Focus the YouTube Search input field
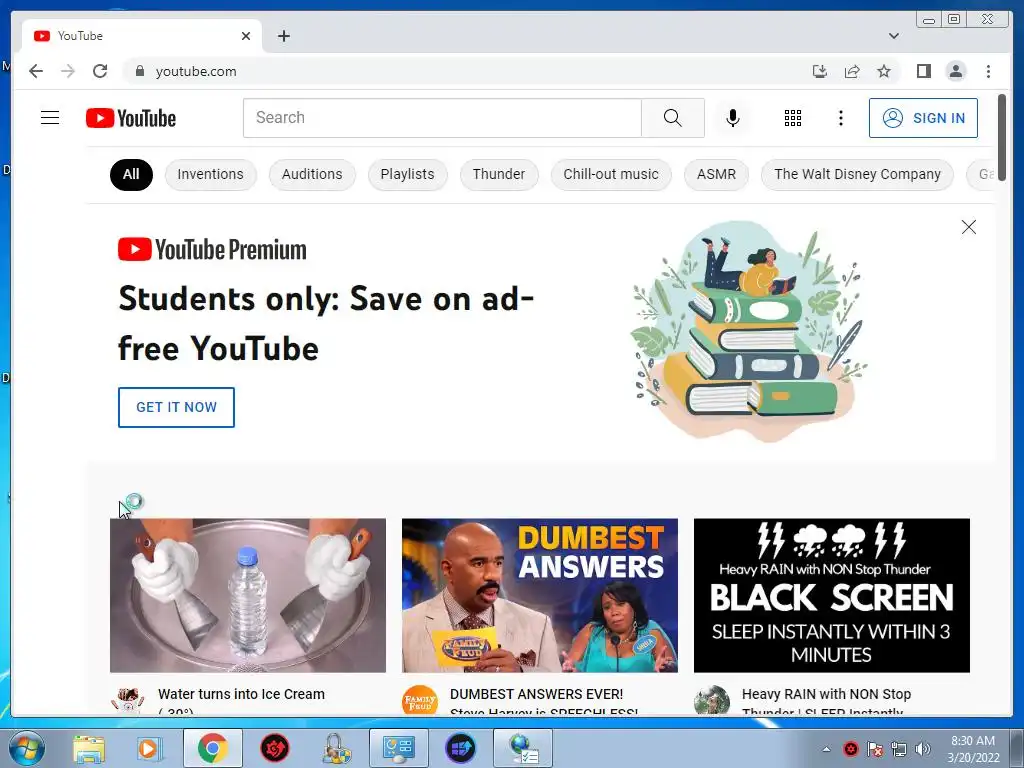Viewport: 1024px width, 768px height. pyautogui.click(x=442, y=118)
